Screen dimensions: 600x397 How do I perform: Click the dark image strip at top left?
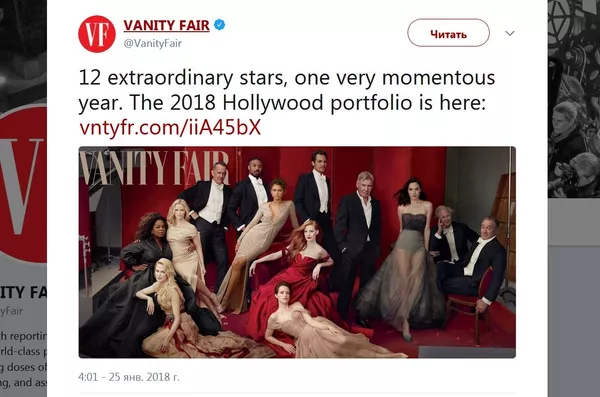click(23, 56)
